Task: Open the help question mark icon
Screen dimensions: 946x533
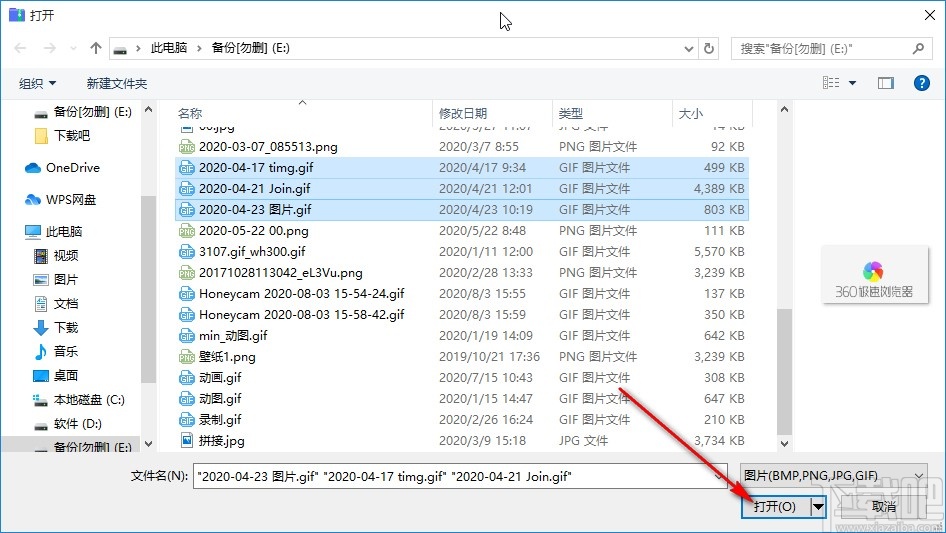Action: [x=921, y=83]
